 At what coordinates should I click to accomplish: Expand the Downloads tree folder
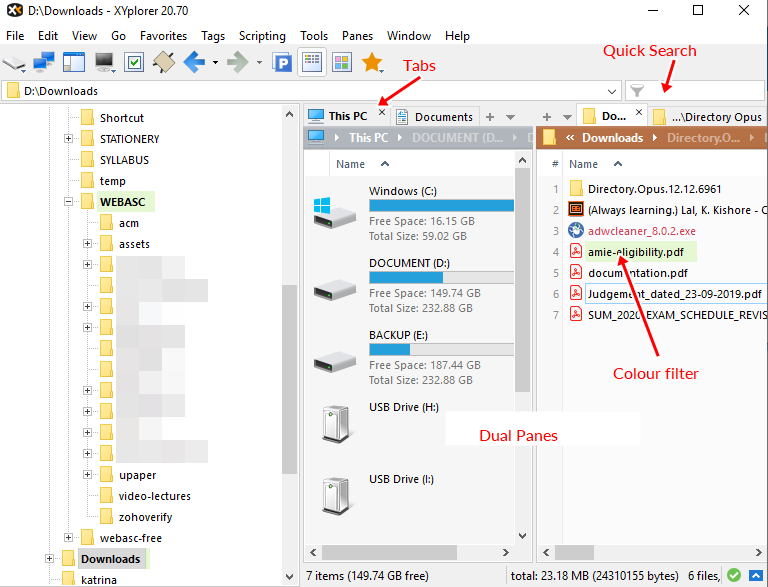click(49, 559)
